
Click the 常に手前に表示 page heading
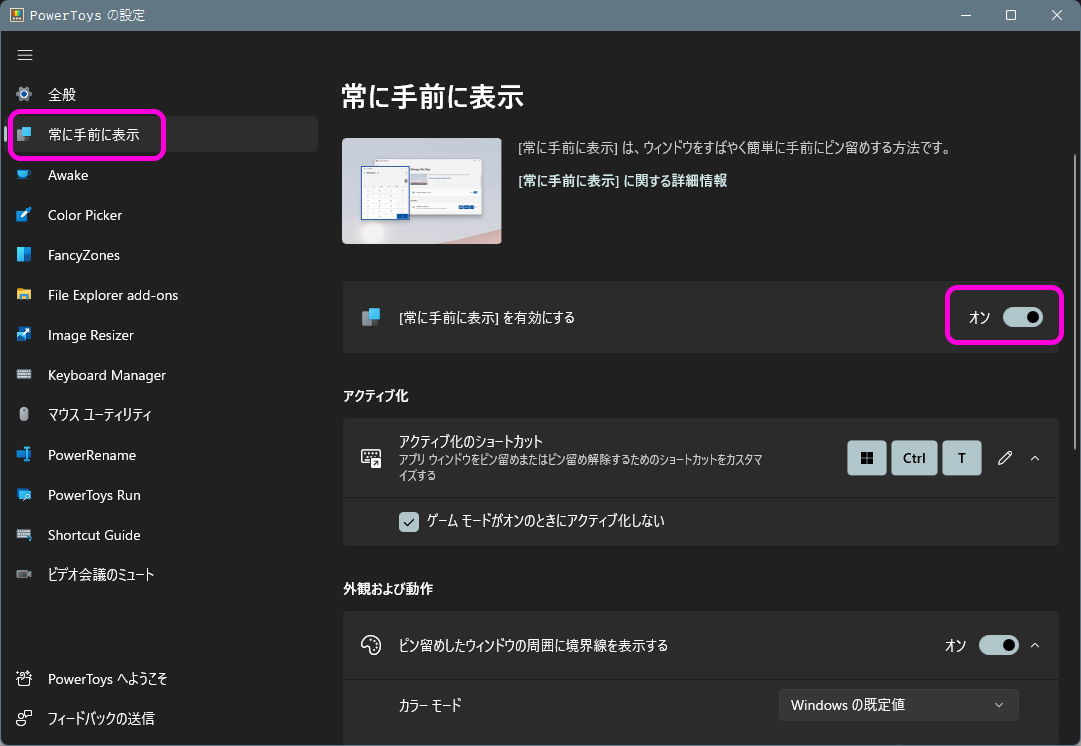[433, 97]
